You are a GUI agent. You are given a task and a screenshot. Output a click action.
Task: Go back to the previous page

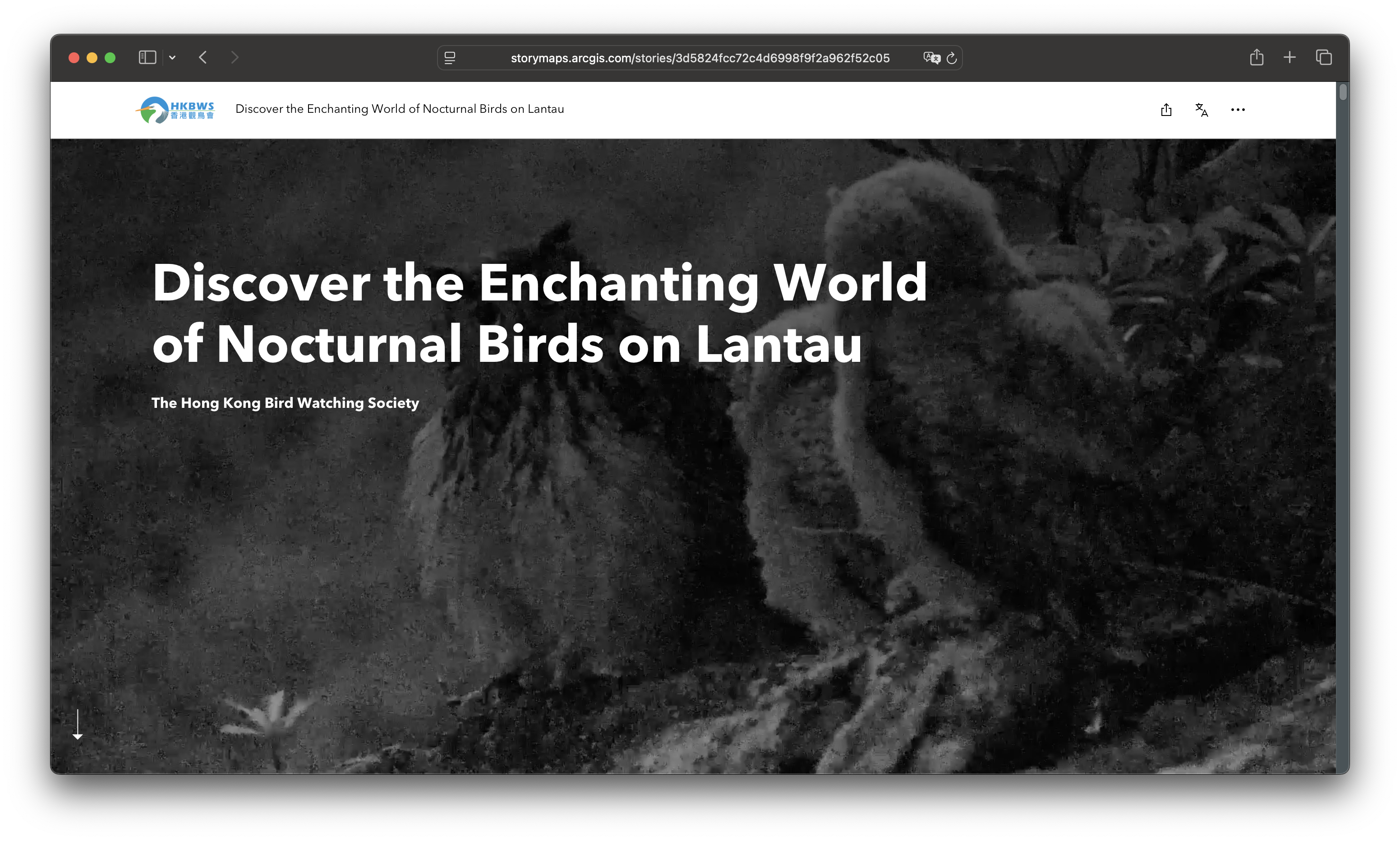tap(203, 57)
